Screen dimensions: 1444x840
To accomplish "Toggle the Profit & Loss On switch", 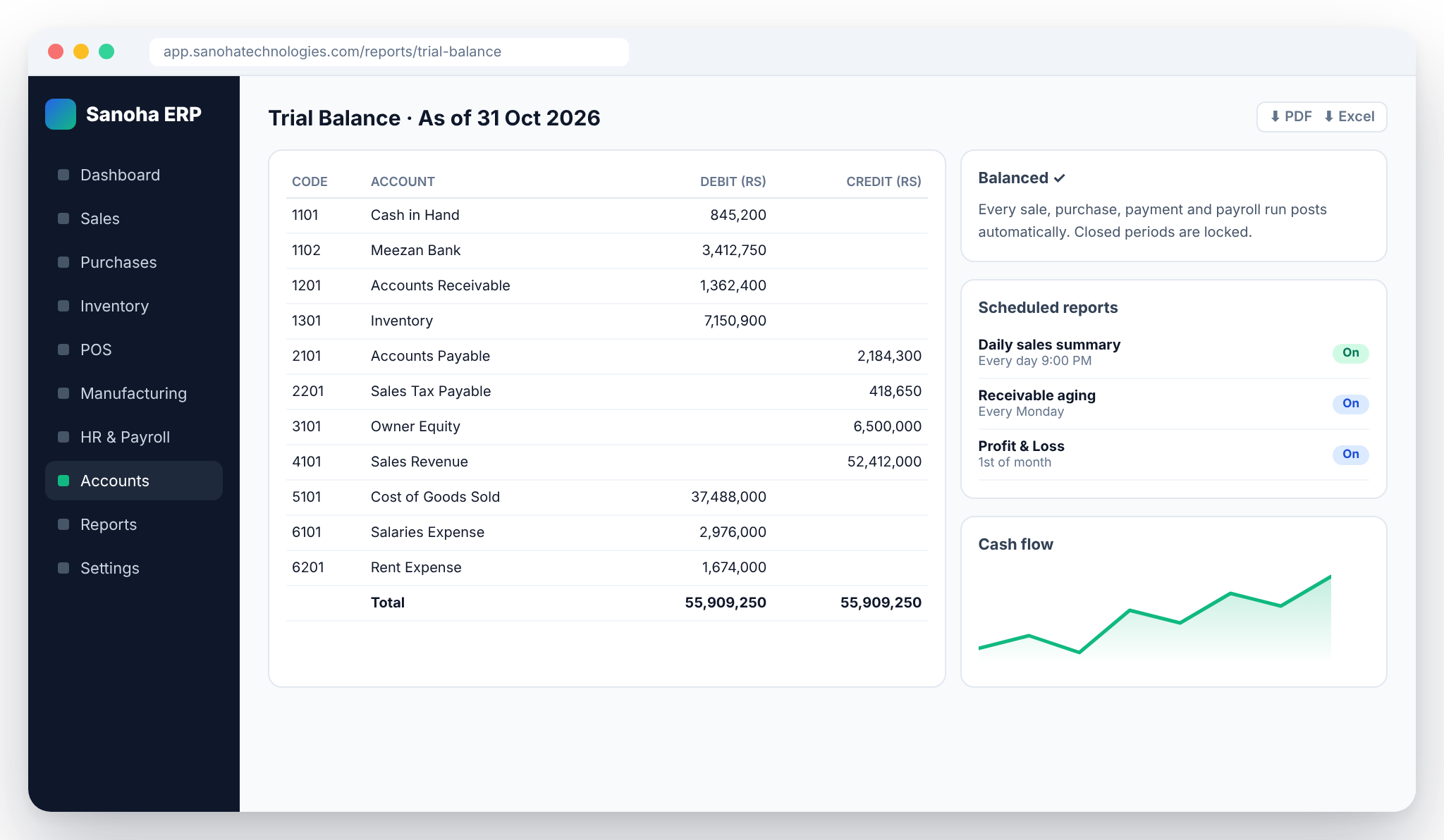I will pyautogui.click(x=1350, y=455).
